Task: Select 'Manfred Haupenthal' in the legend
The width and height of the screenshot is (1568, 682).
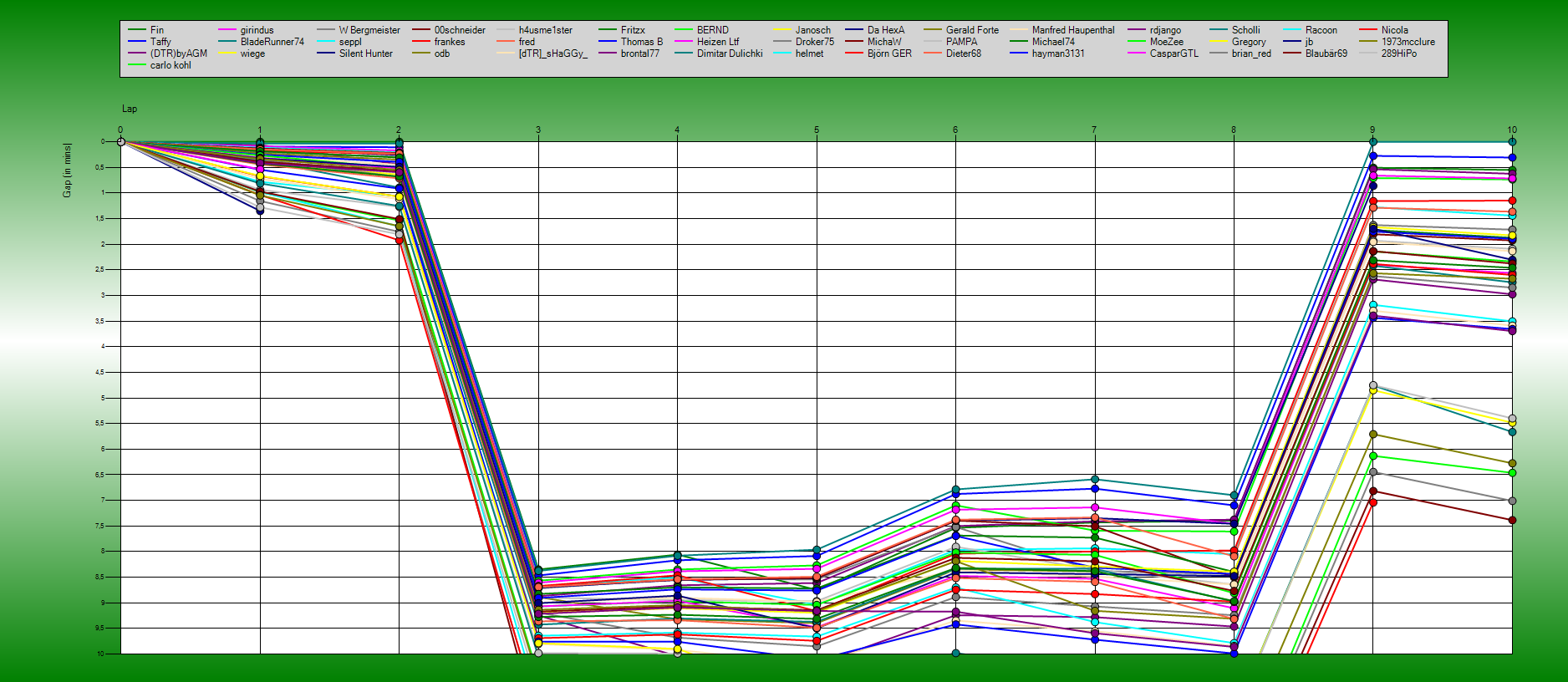Action: [x=1073, y=30]
